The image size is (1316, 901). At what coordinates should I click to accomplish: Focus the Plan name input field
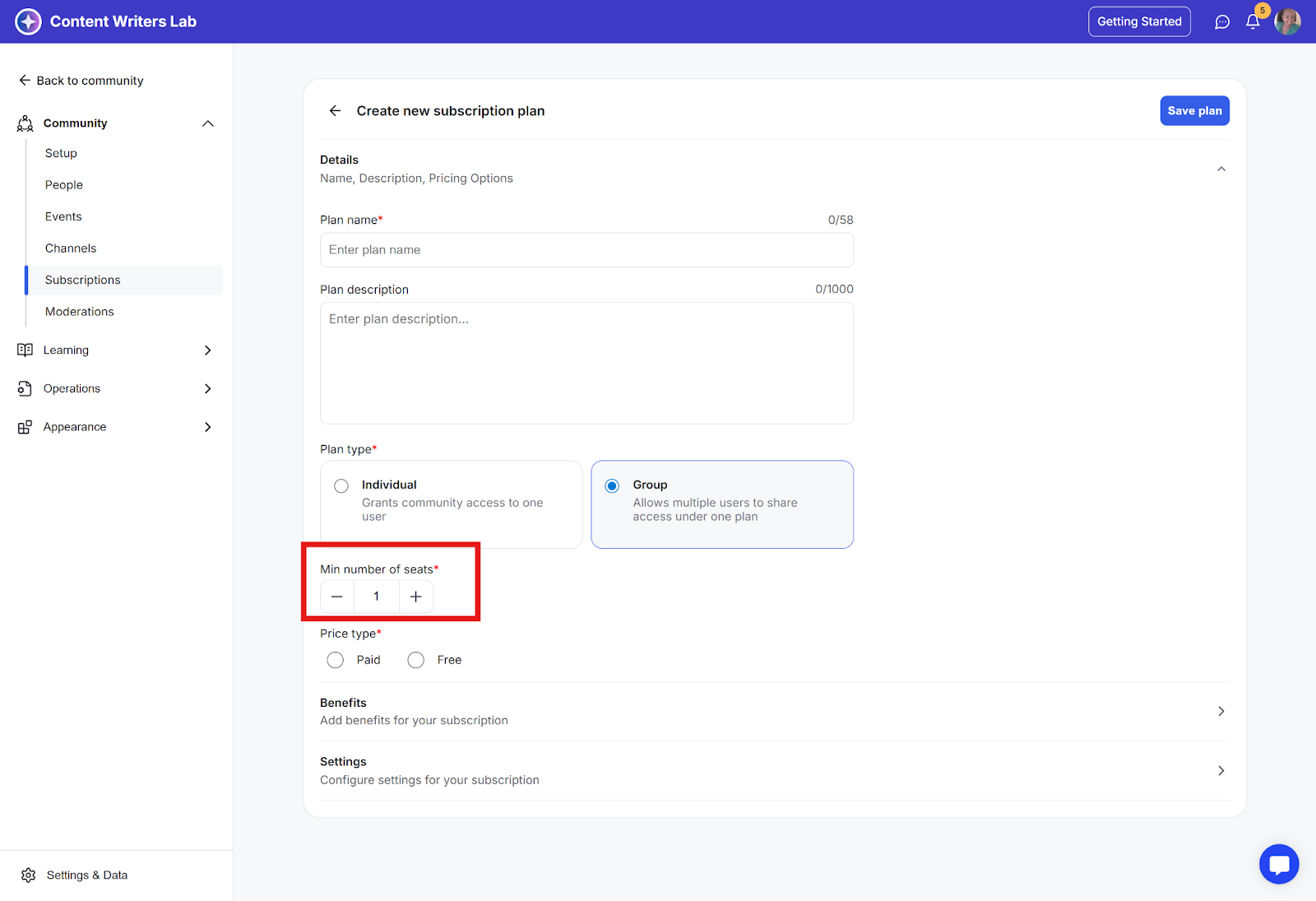click(x=586, y=250)
